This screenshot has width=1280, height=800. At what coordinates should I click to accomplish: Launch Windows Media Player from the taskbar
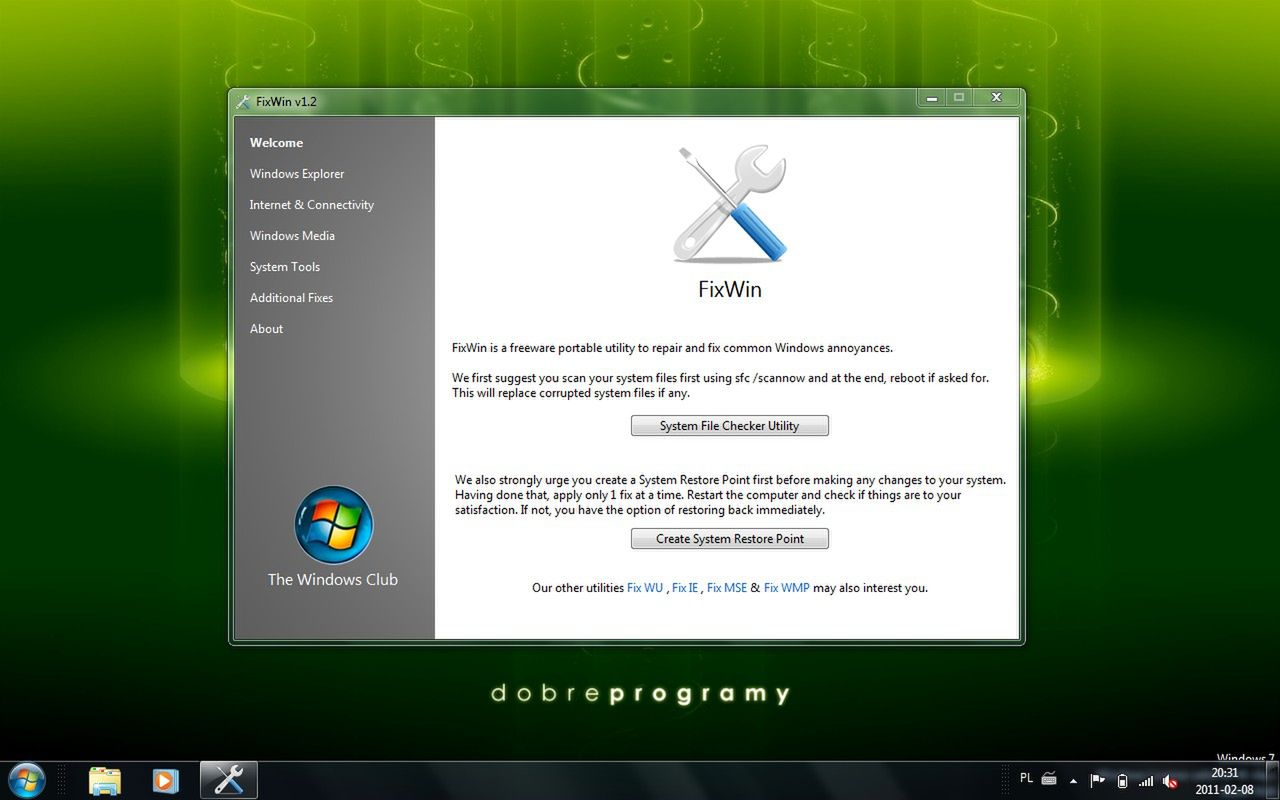pos(165,780)
